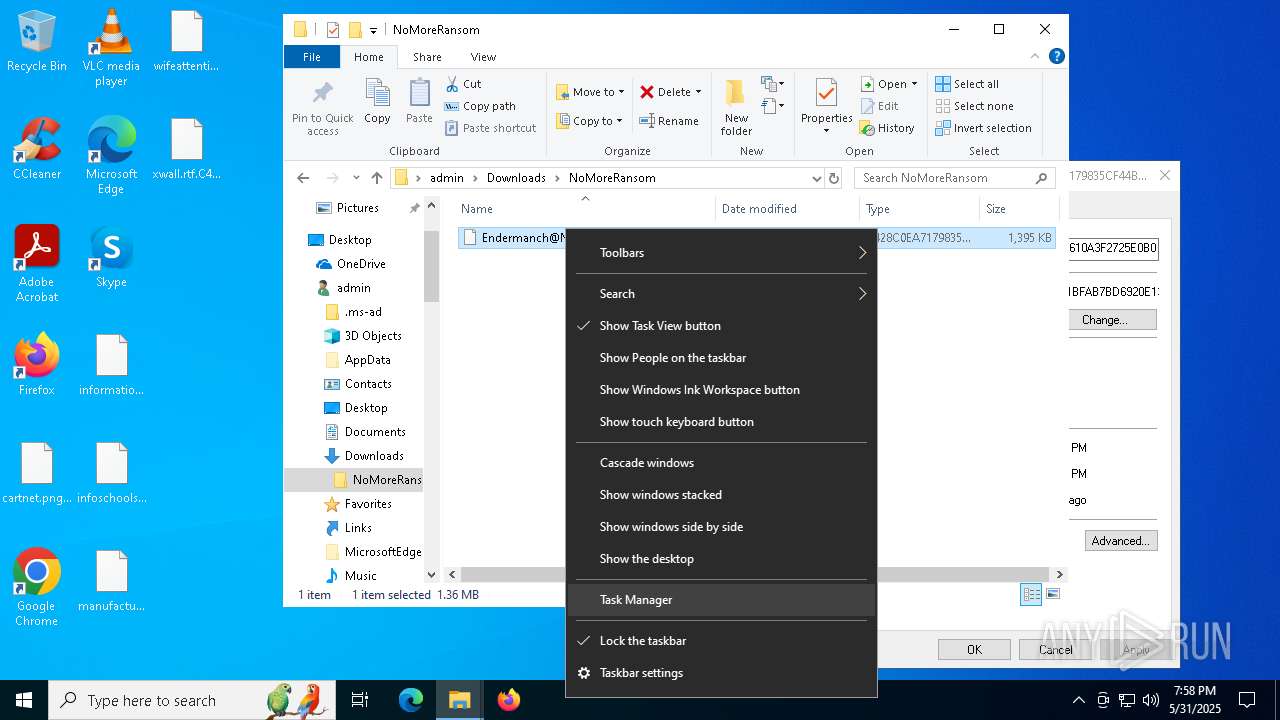The image size is (1280, 720).
Task: Switch to the Share ribbon tab
Action: tap(427, 57)
